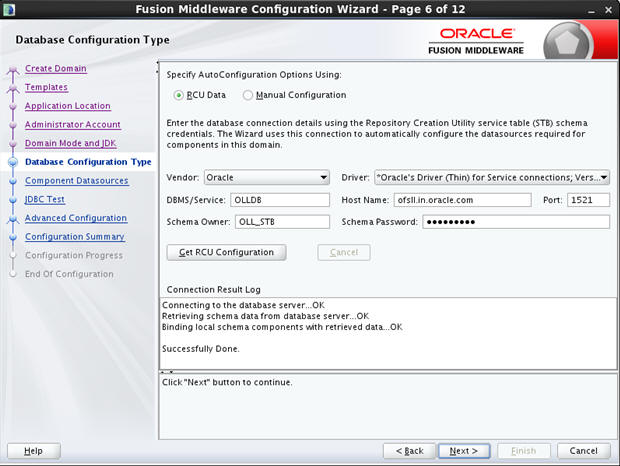Click the DBMS/Service input field

point(280,200)
